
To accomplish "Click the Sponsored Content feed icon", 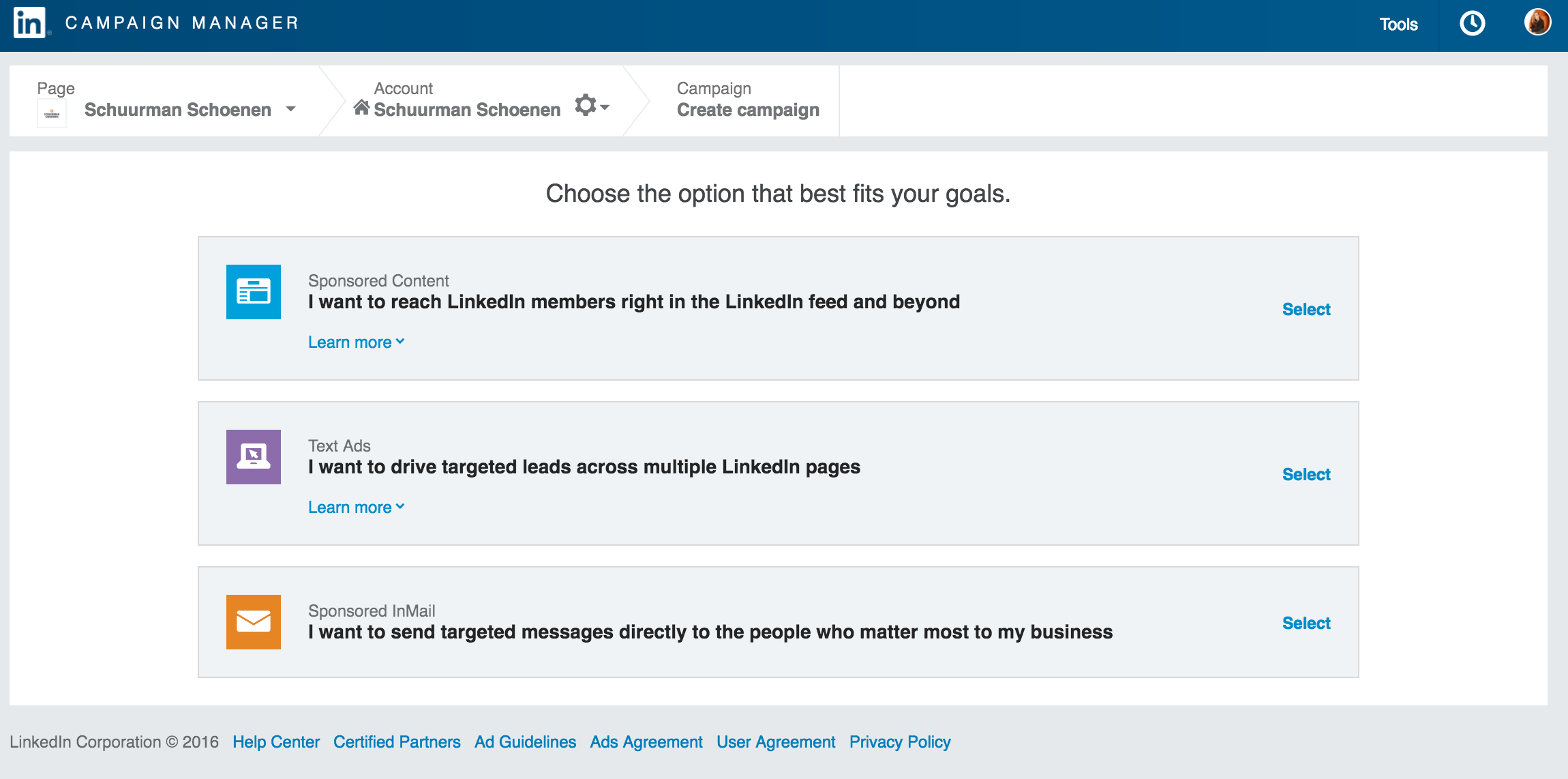I will coord(254,292).
